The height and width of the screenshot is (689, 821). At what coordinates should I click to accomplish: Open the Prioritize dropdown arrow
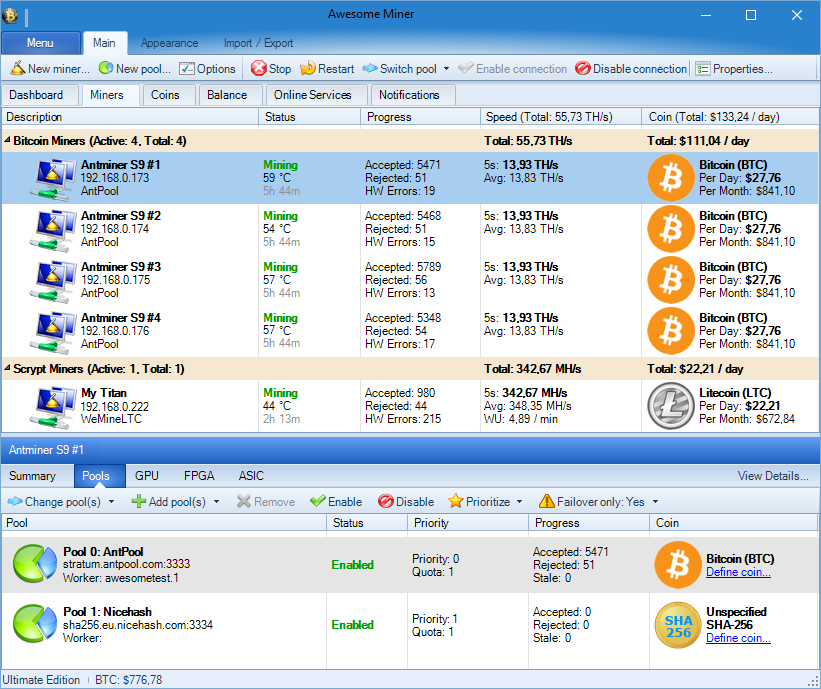coord(519,502)
